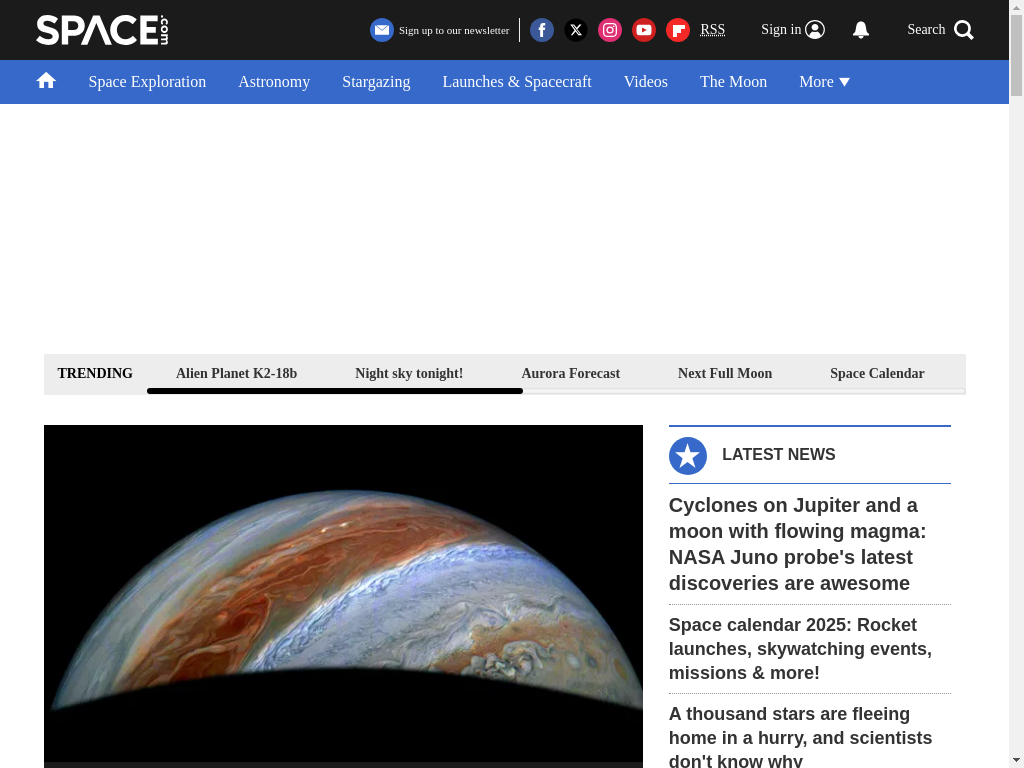Open Space calendar 2025 article
1024x768 pixels.
click(800, 648)
